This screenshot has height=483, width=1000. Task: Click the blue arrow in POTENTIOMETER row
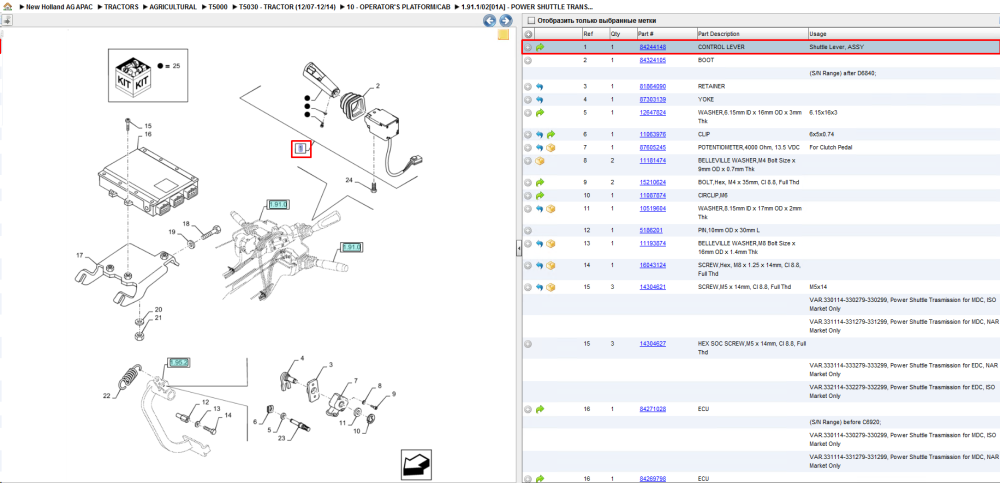pos(540,147)
